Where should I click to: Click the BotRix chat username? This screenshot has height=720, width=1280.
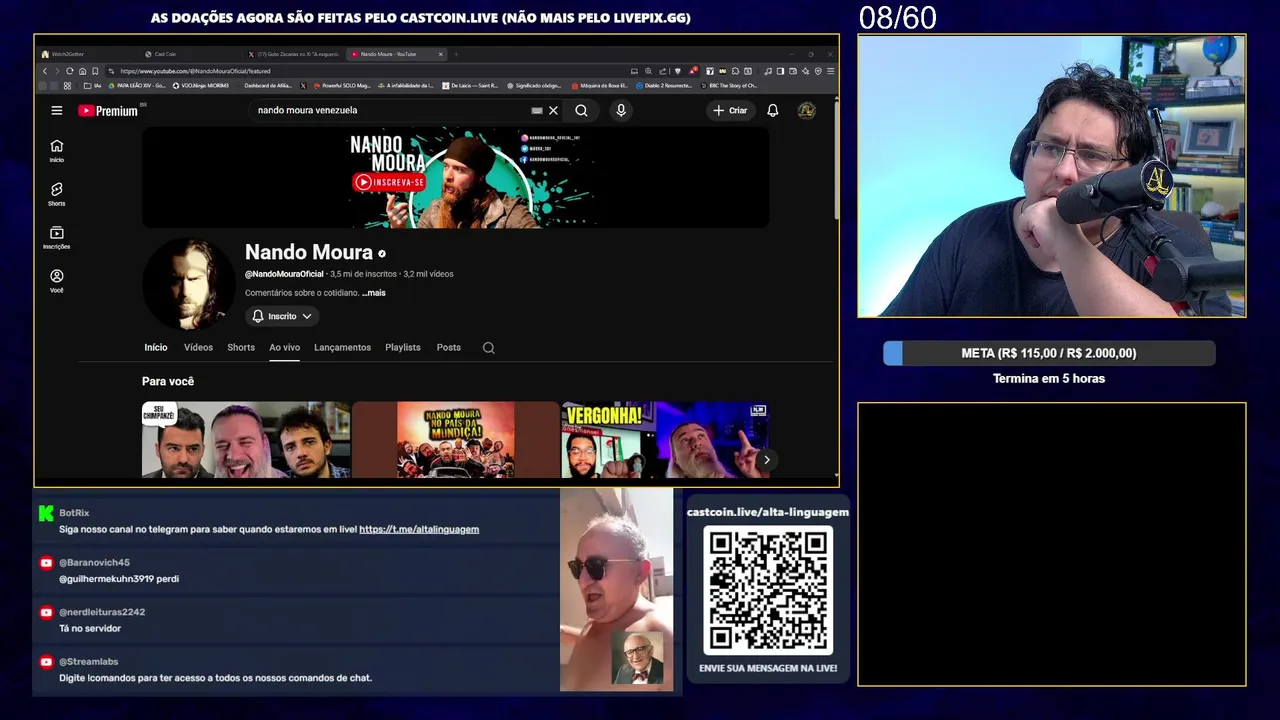click(74, 513)
